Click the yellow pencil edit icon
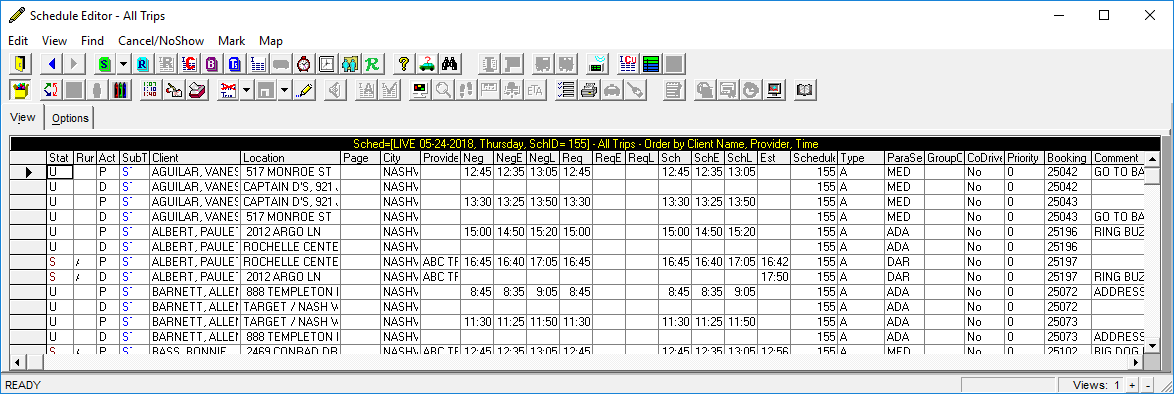 tap(304, 90)
